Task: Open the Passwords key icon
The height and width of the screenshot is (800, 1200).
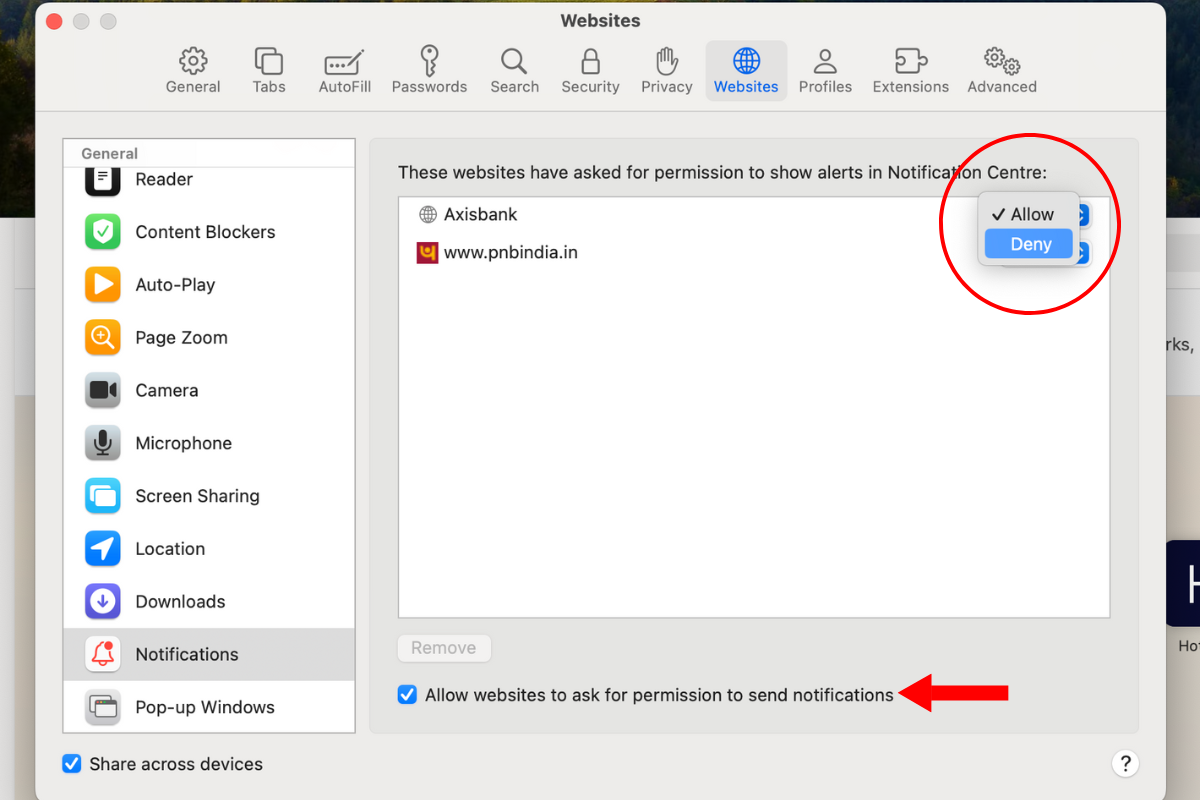Action: 429,70
